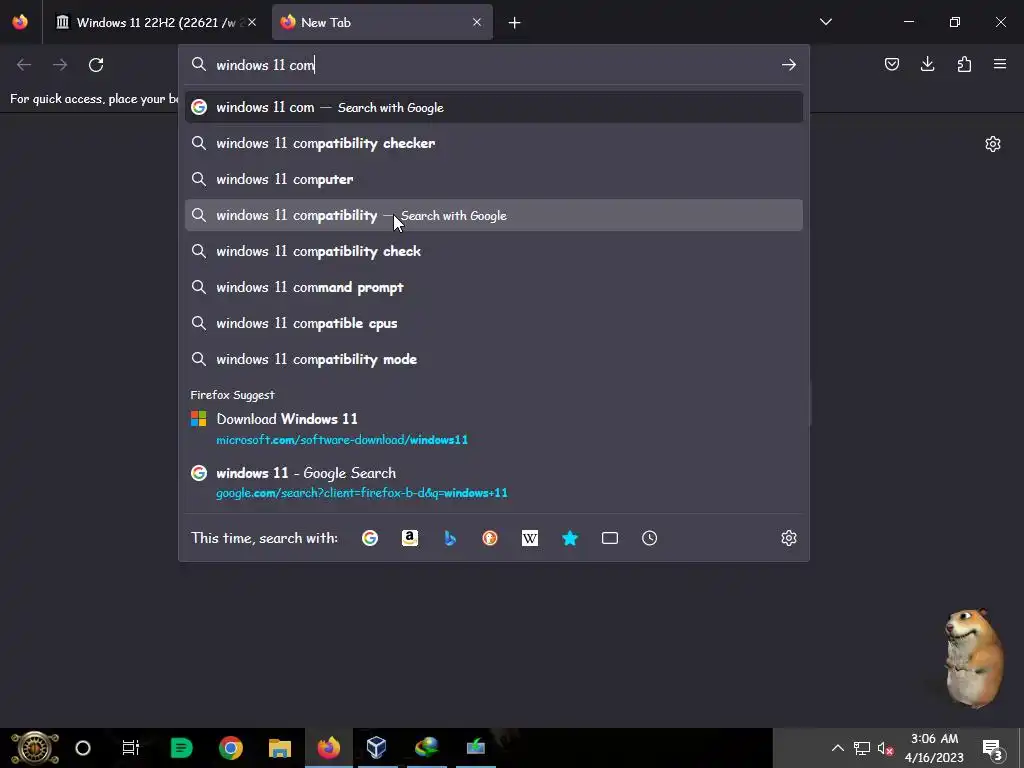Choose highlighted 'windows 11 compatibility' suggestion
Screen dimensions: 1024x768
coord(494,215)
